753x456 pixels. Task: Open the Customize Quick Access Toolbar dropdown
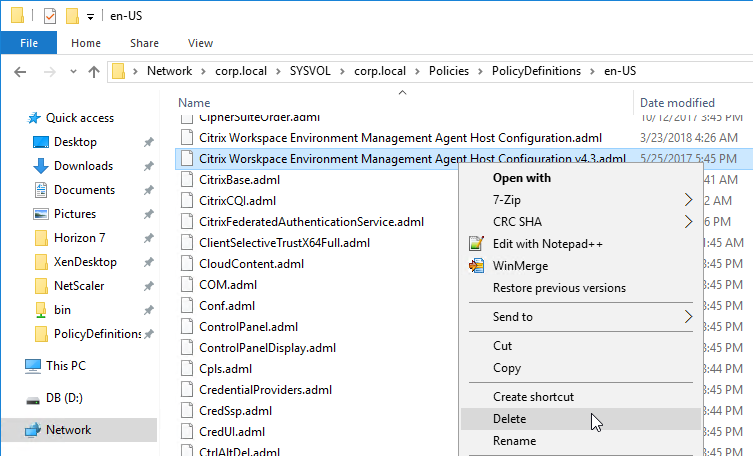[90, 17]
